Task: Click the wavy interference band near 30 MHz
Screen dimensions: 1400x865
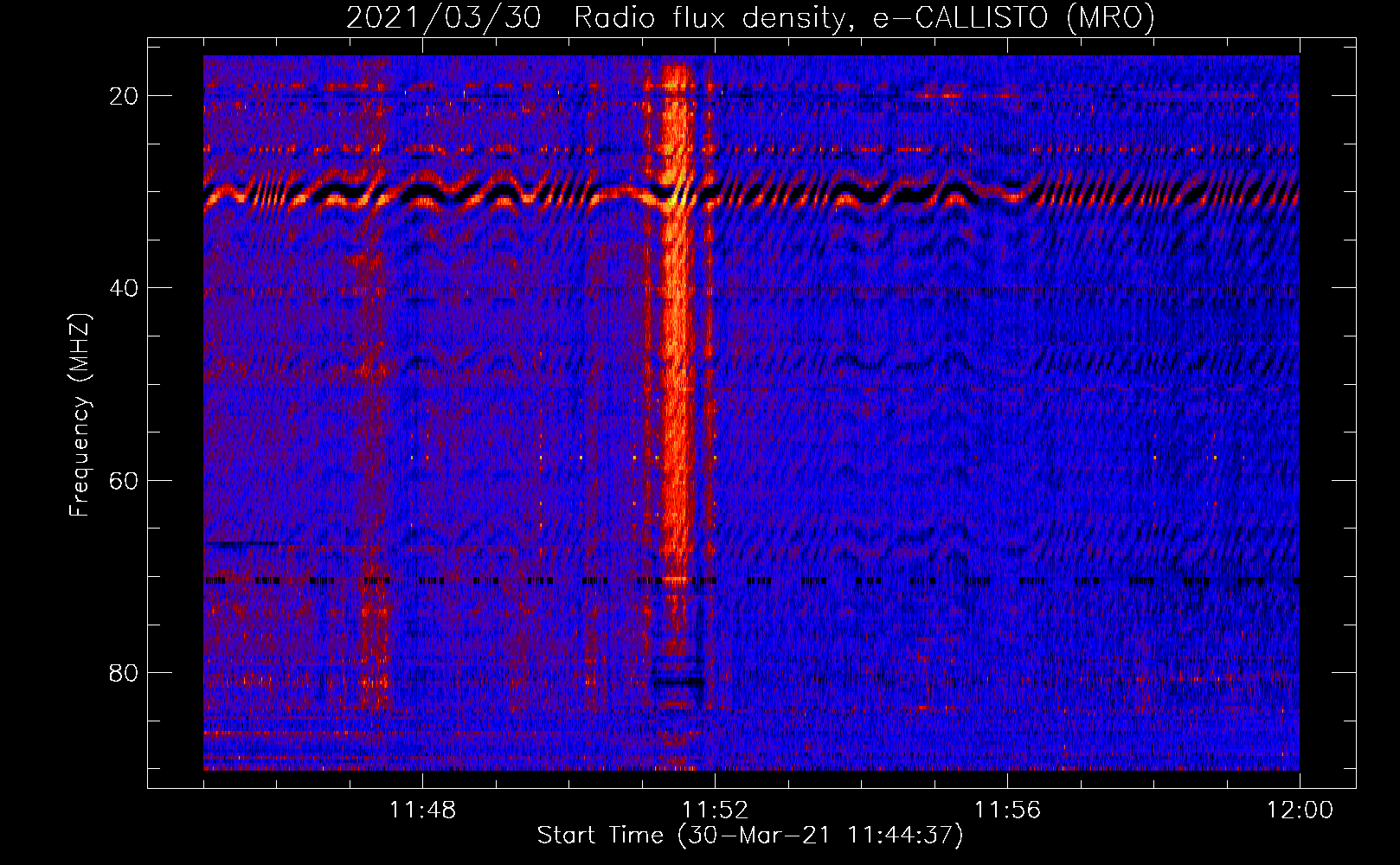Action: coord(751,193)
